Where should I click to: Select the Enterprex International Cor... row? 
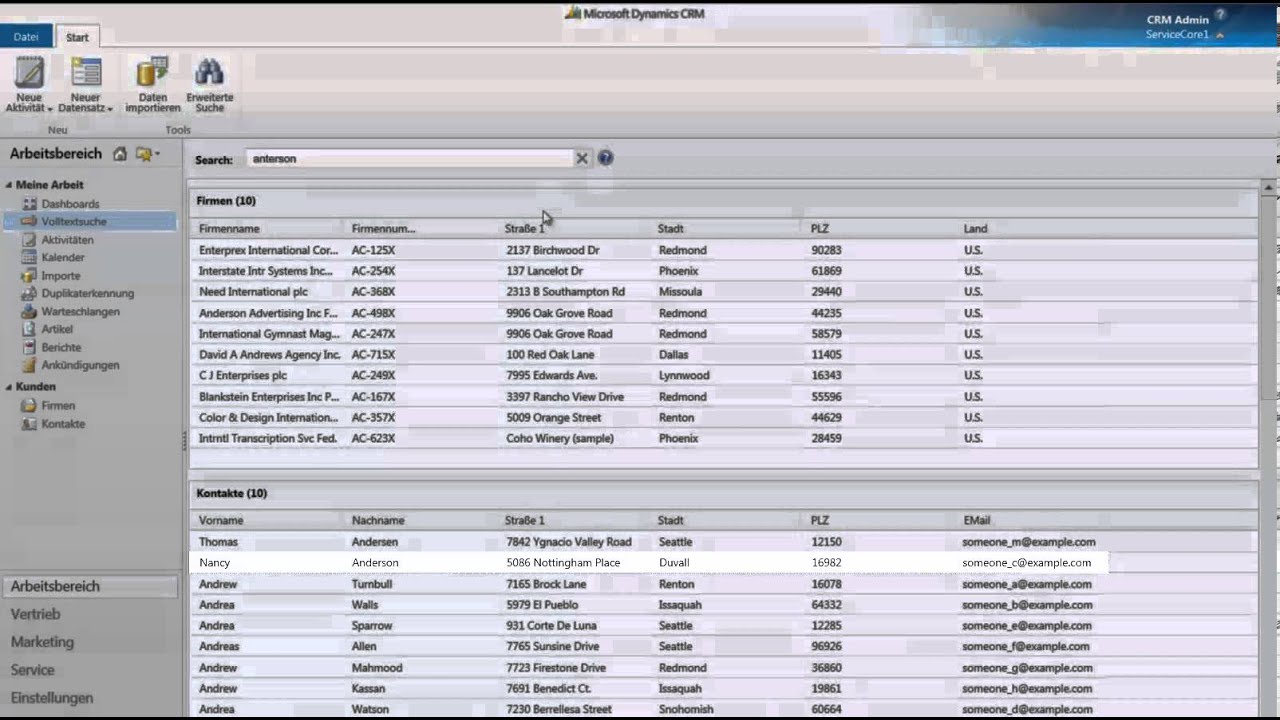pos(724,250)
